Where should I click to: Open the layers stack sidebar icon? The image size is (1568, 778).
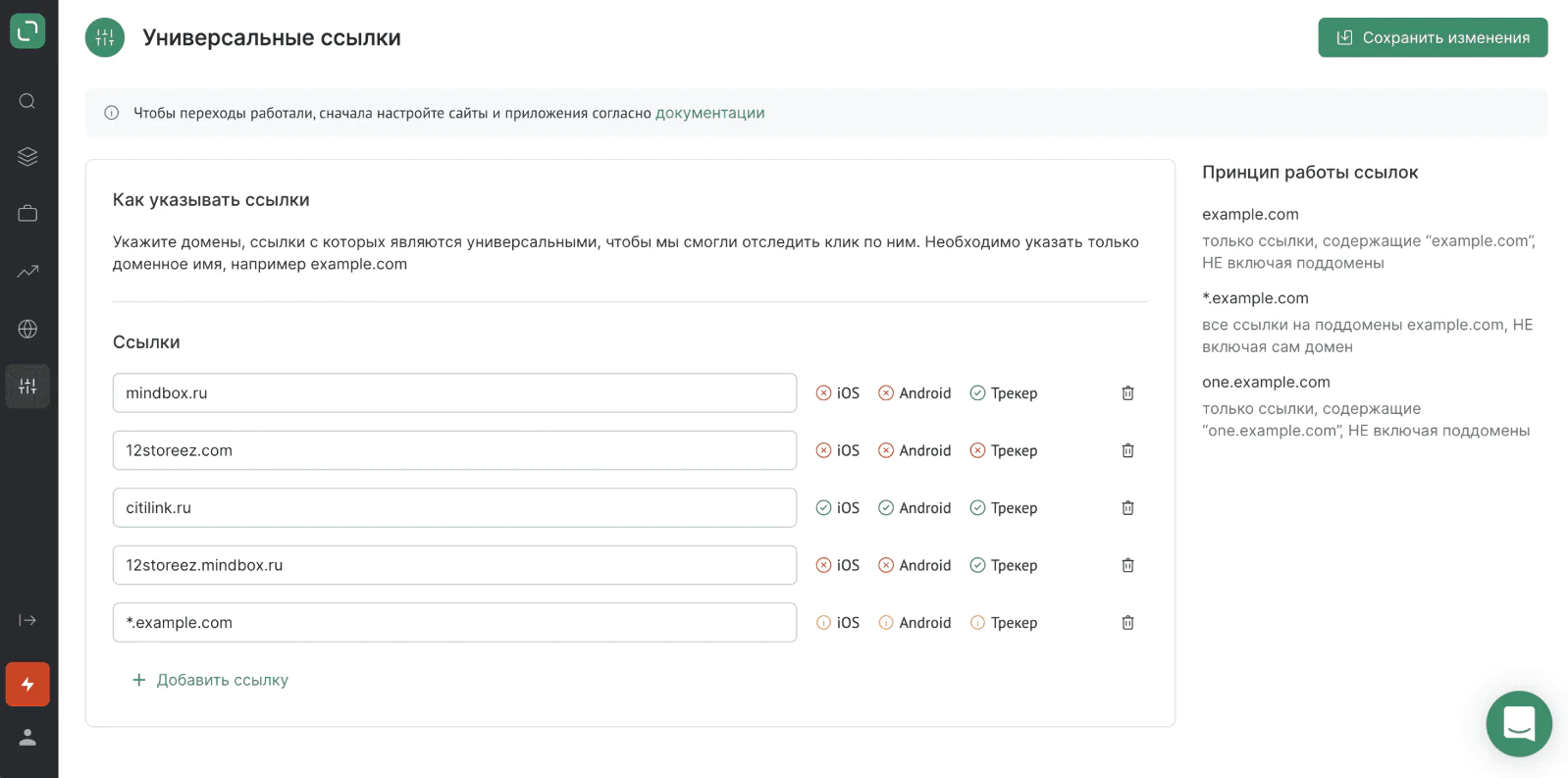[27, 157]
